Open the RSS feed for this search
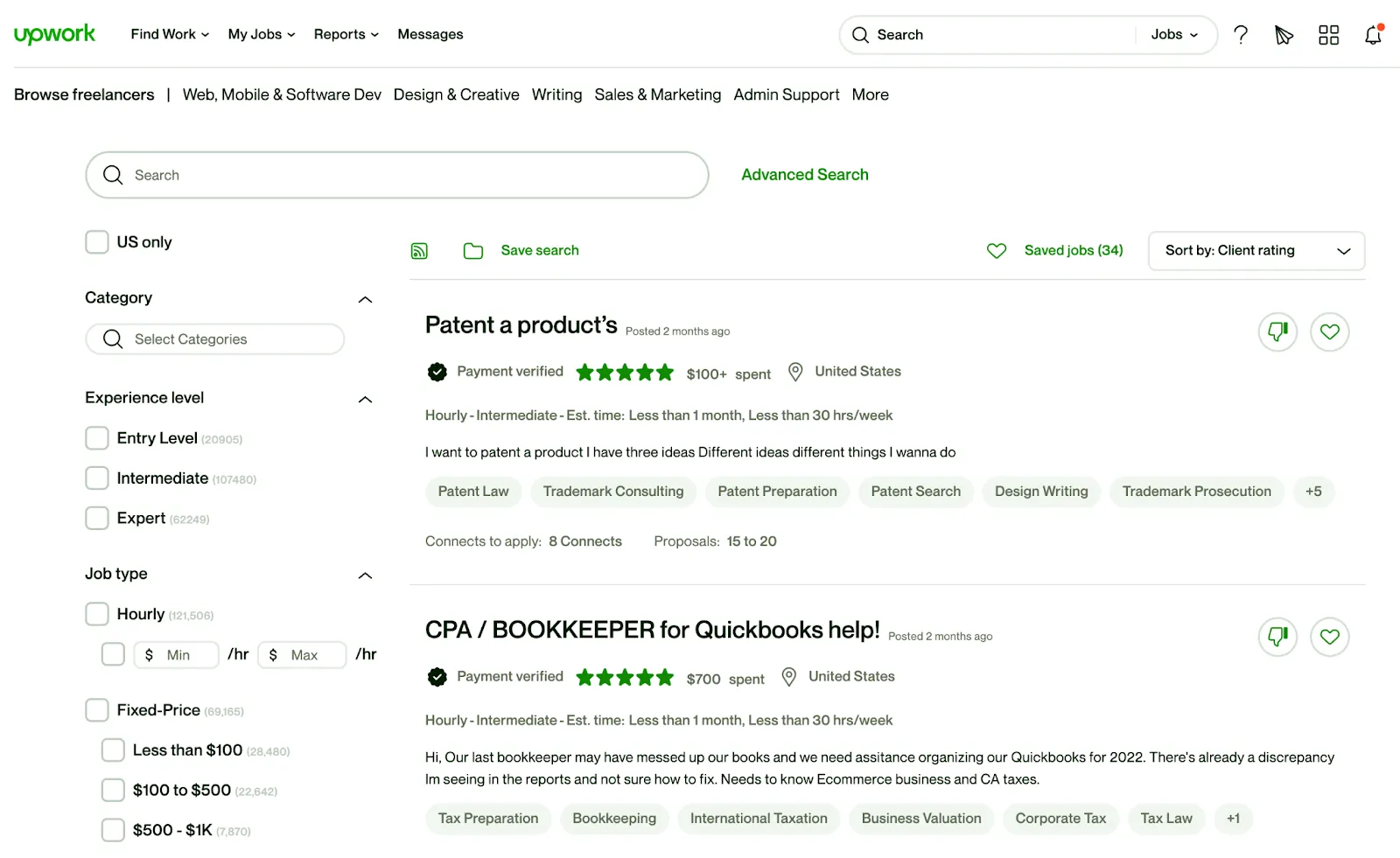This screenshot has width=1400, height=858. tap(419, 251)
